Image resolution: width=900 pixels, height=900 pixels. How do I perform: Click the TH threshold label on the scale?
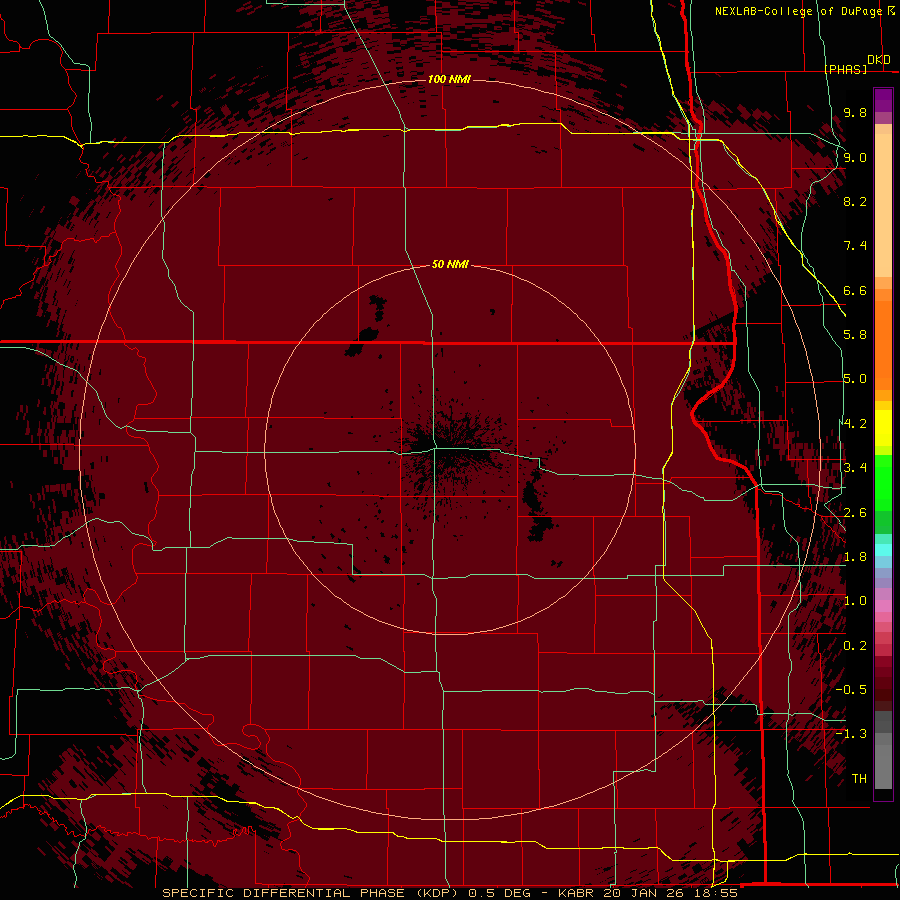tap(859, 778)
